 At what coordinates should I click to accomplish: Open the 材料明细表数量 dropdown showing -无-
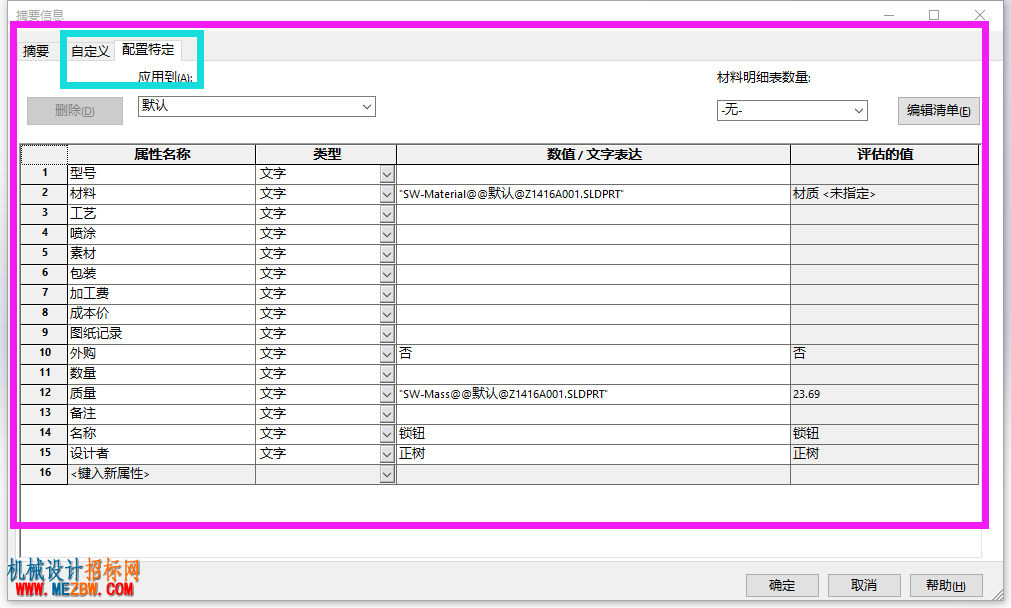click(x=792, y=110)
